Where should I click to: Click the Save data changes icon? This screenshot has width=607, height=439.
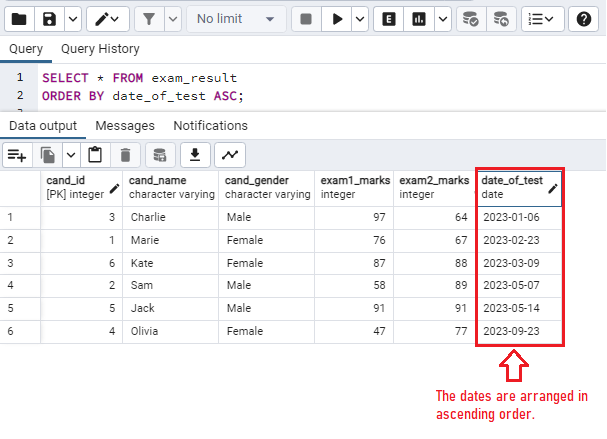(x=160, y=155)
